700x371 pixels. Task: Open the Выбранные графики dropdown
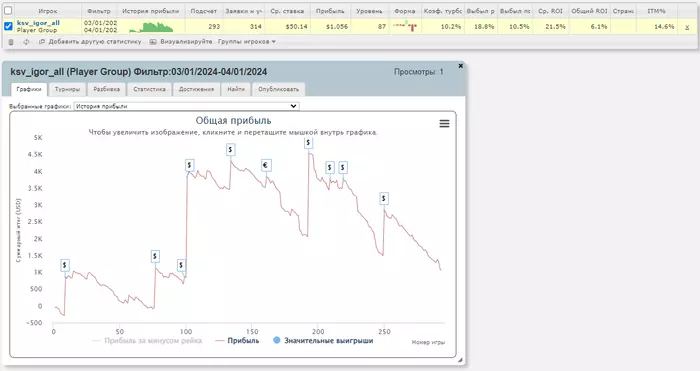(186, 106)
